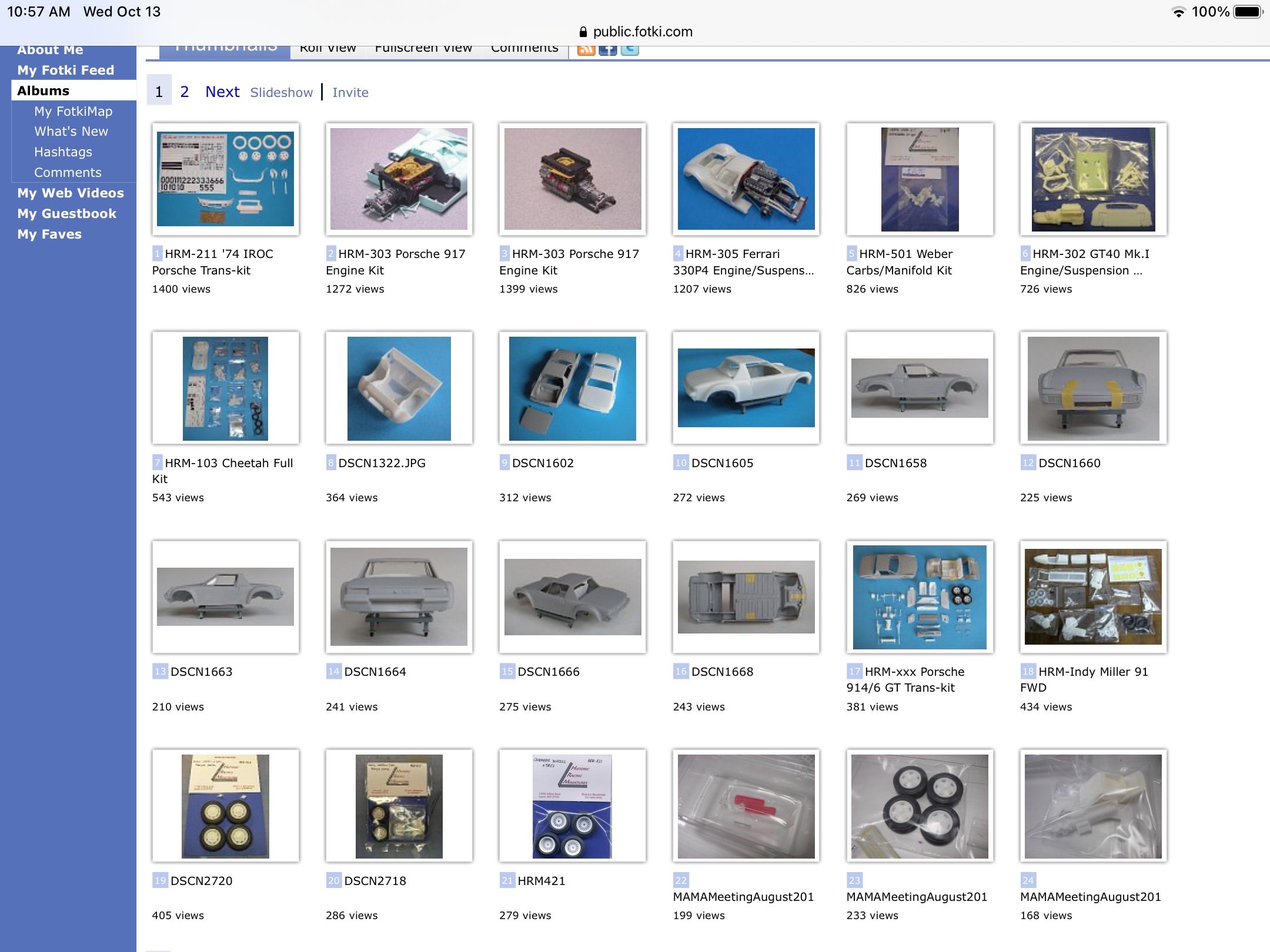
Task: Click the DSCN2720 caption text
Action: tap(202, 881)
